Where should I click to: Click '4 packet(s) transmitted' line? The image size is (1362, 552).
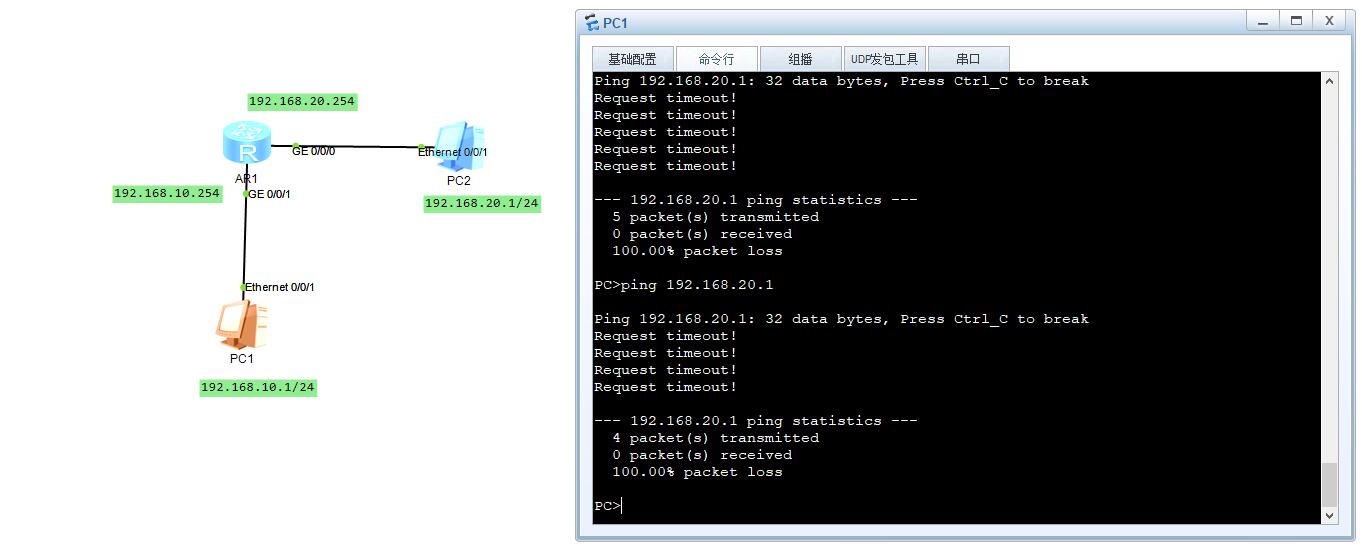(x=716, y=438)
